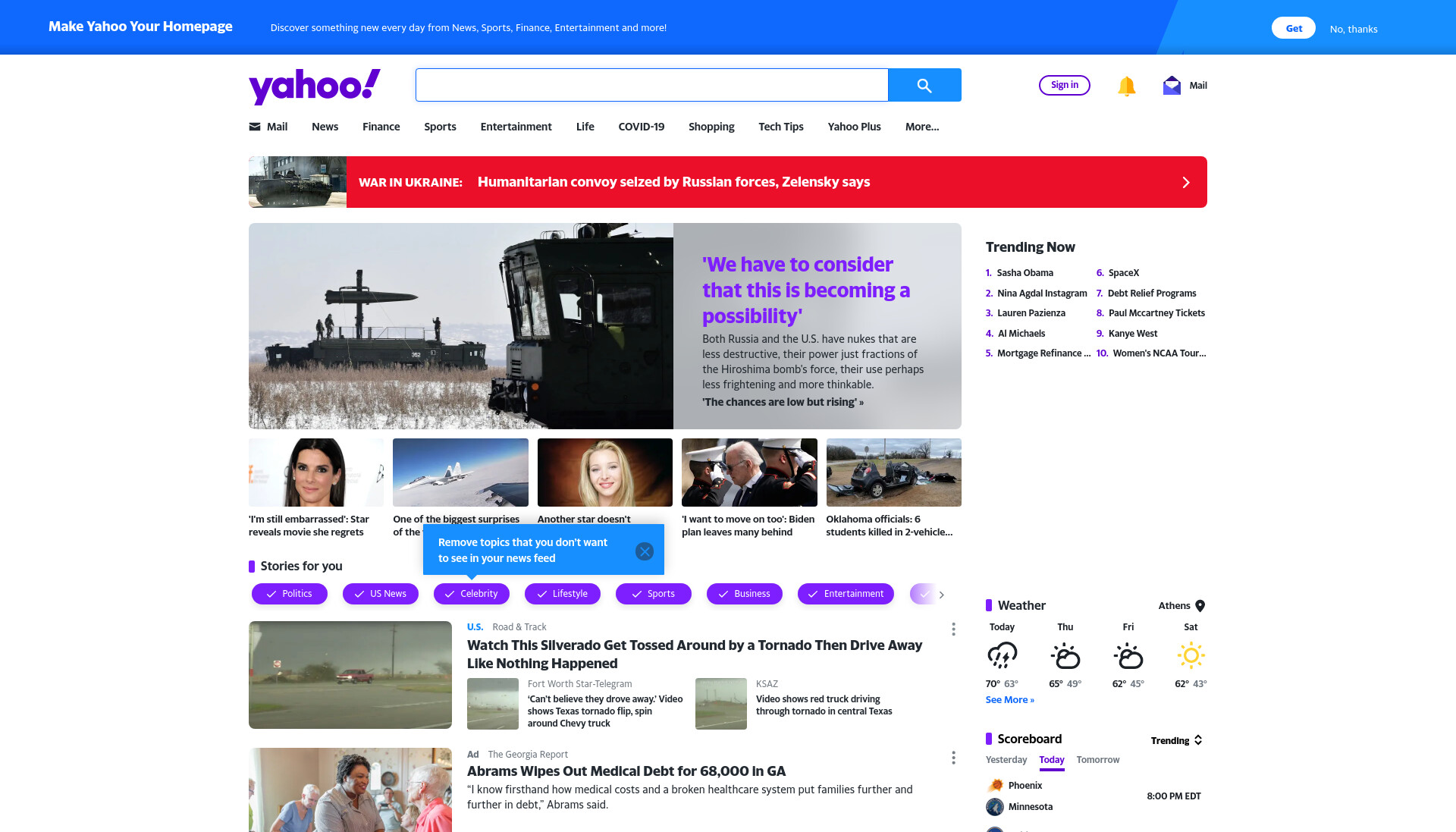Open Silverado tornado headline
This screenshot has width=1456, height=832.
click(x=695, y=655)
